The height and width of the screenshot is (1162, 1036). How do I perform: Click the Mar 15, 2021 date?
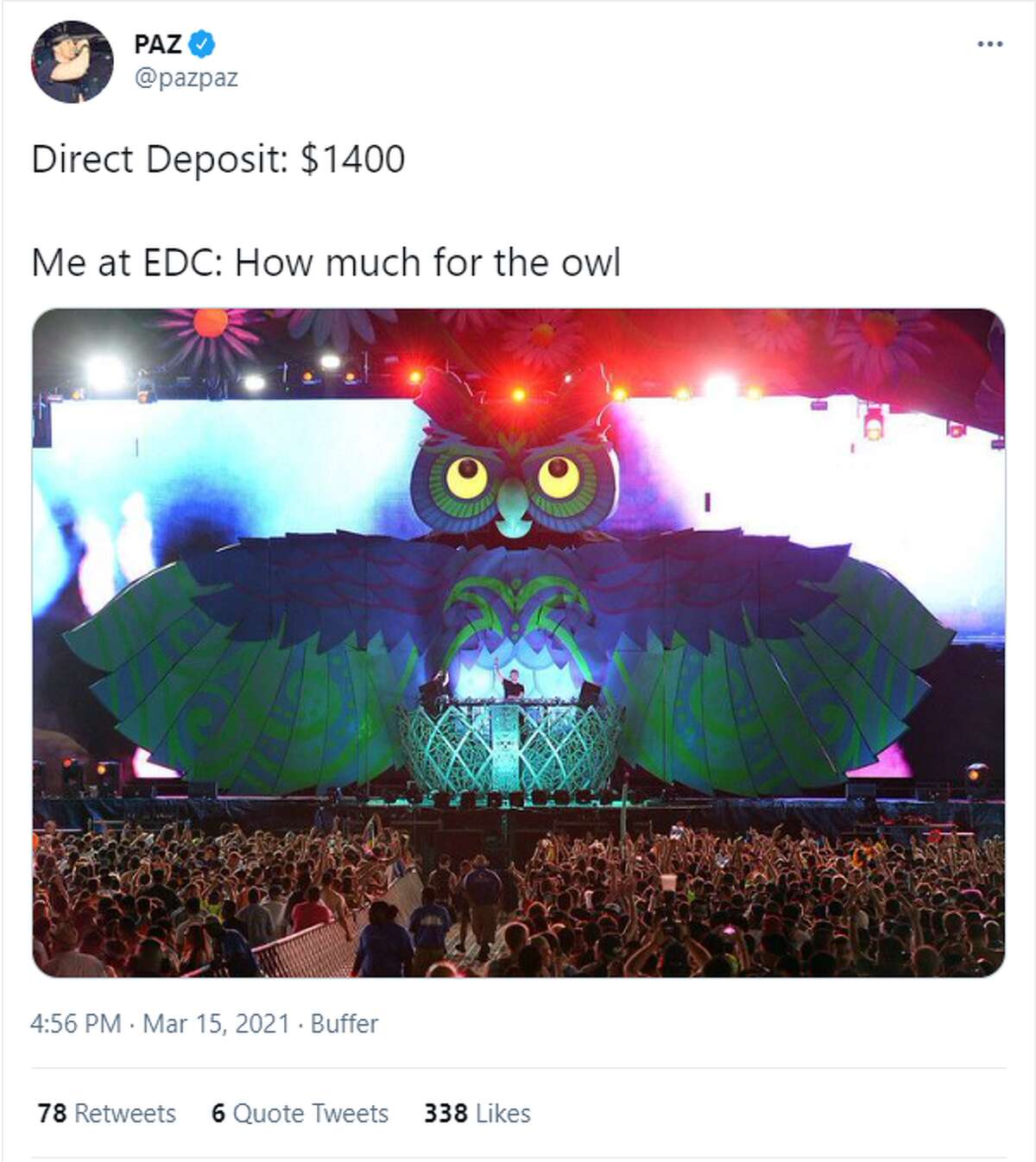pos(216,1024)
